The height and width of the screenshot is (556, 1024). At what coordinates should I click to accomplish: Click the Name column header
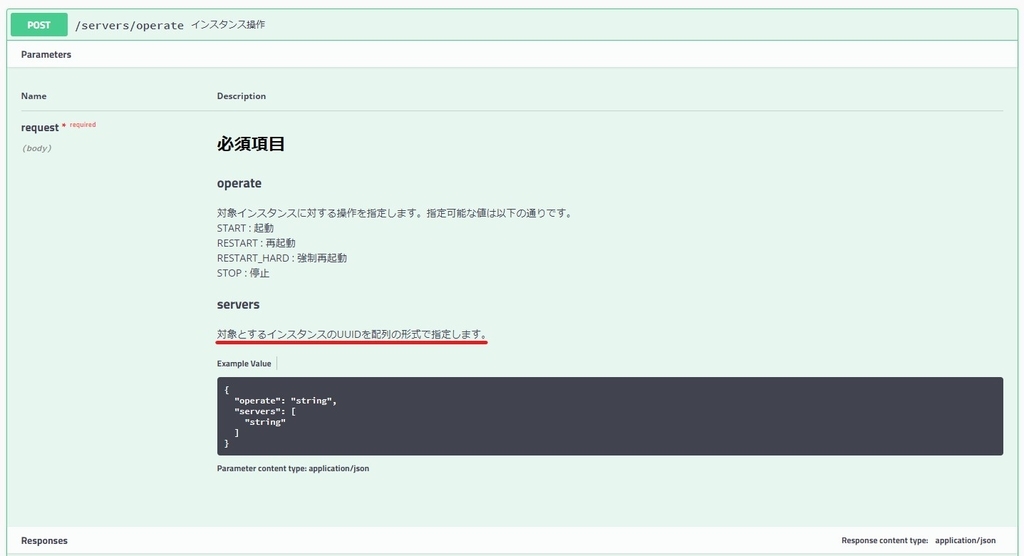33,96
